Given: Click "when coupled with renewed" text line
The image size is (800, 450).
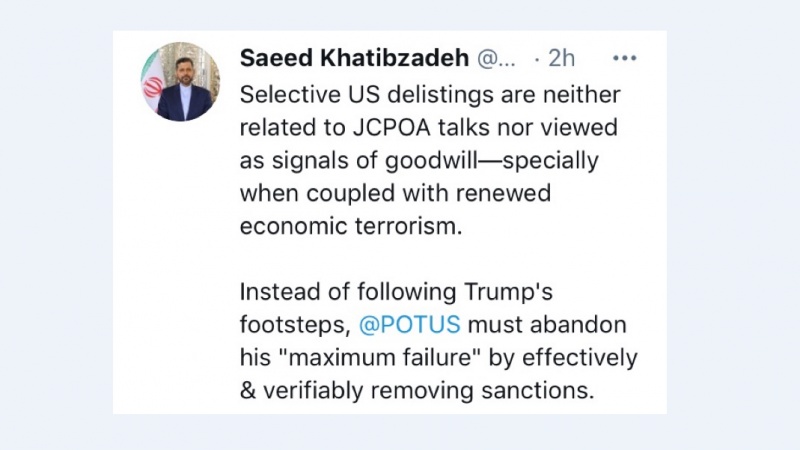Looking at the screenshot, I should [x=396, y=193].
